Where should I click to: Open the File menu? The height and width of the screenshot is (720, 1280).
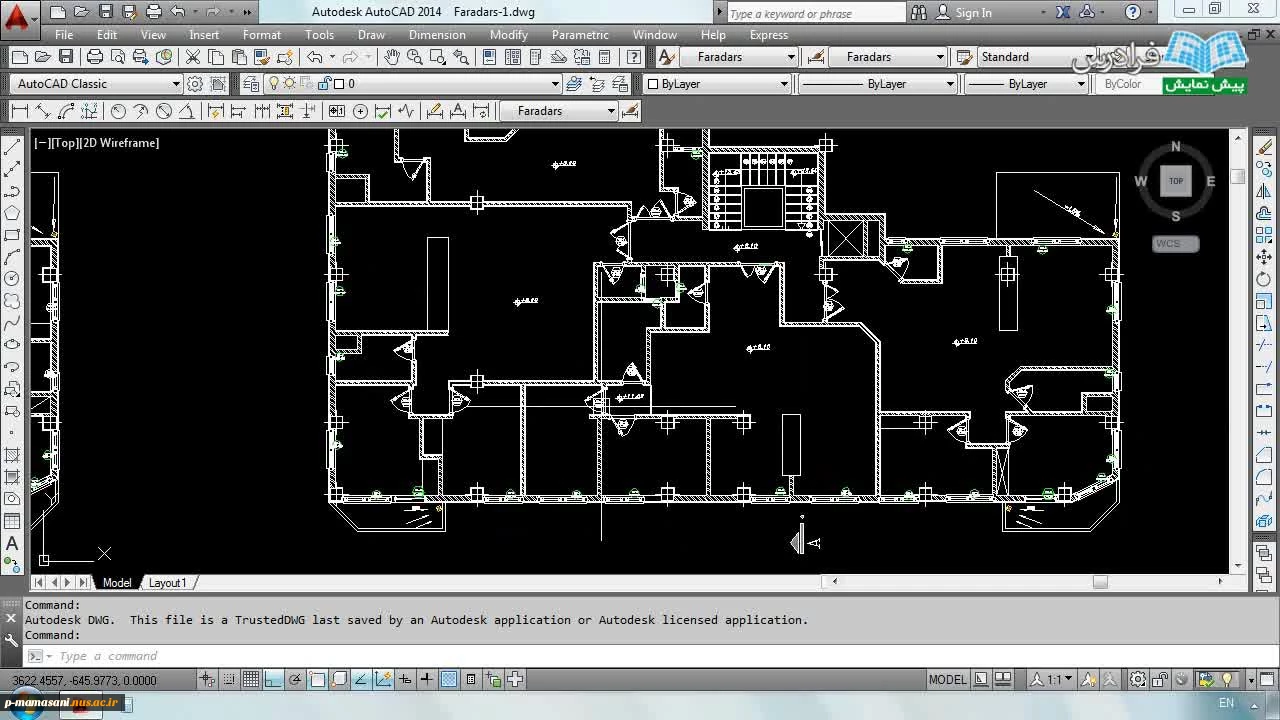64,34
